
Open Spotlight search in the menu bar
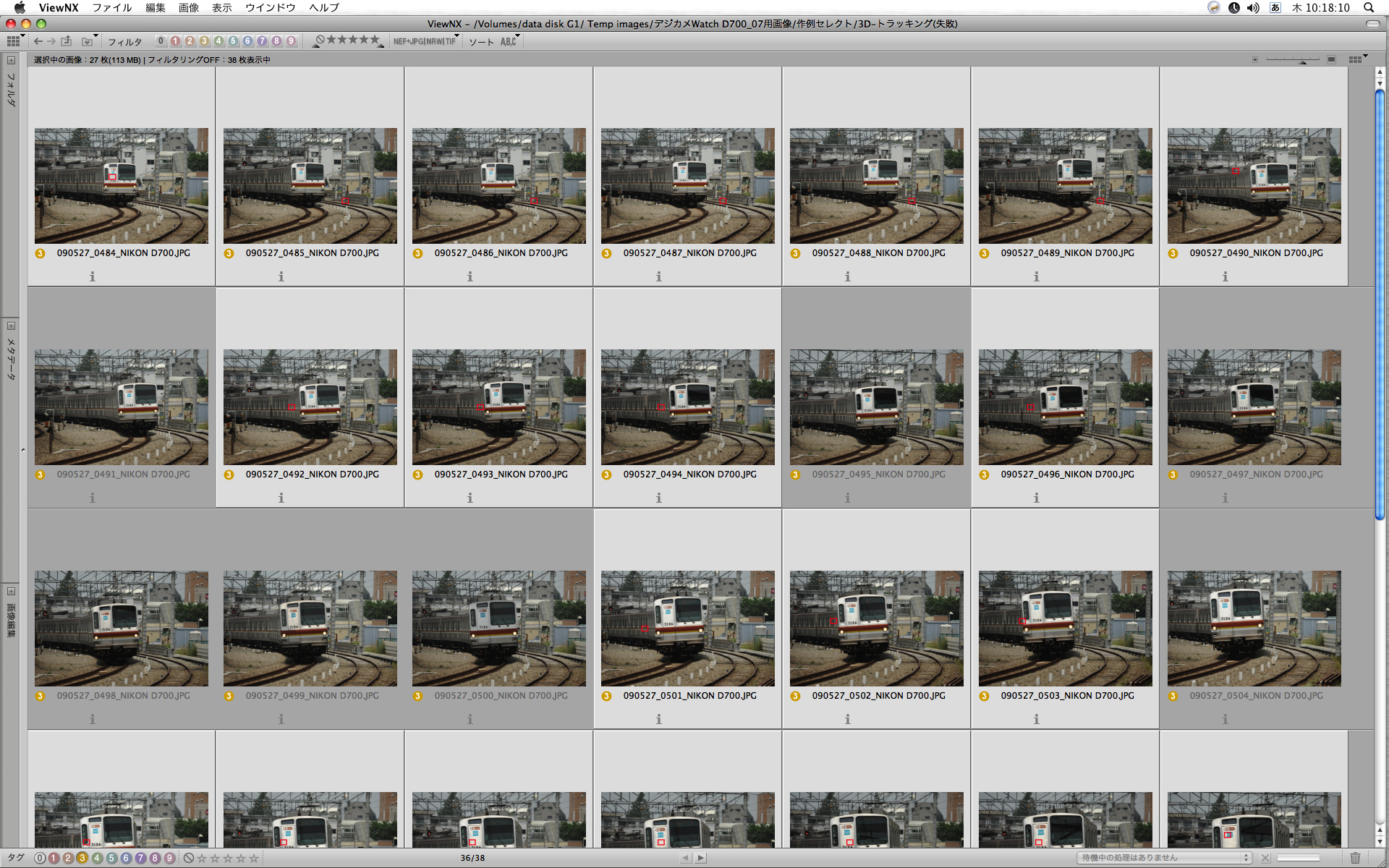(1369, 7)
